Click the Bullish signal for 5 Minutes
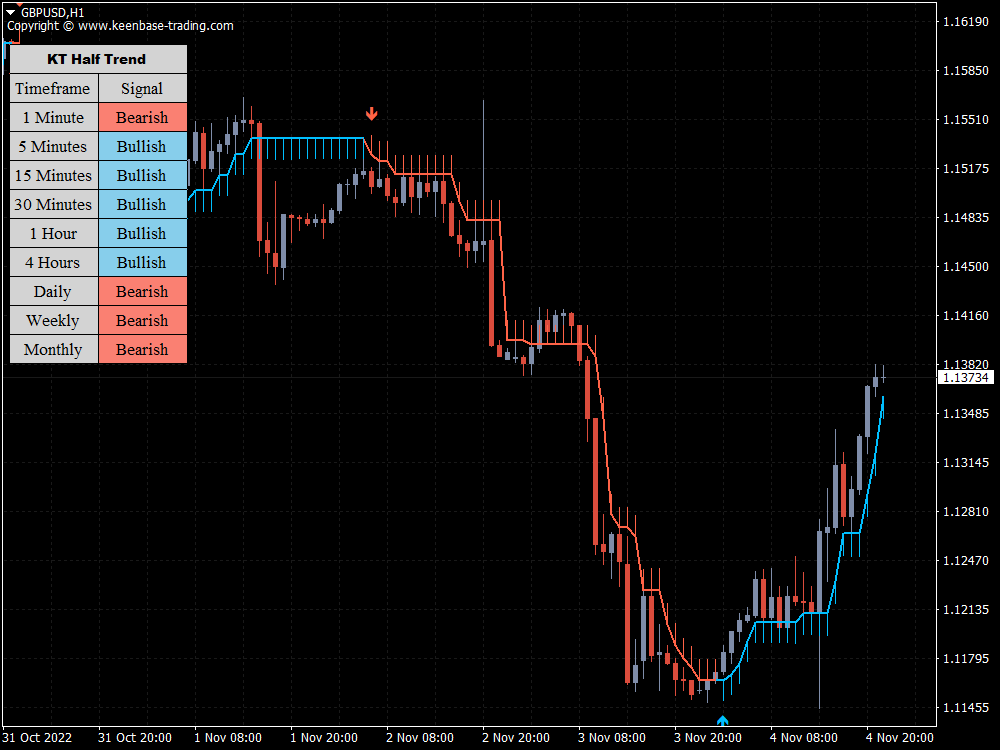Image resolution: width=1000 pixels, height=750 pixels. [x=143, y=146]
